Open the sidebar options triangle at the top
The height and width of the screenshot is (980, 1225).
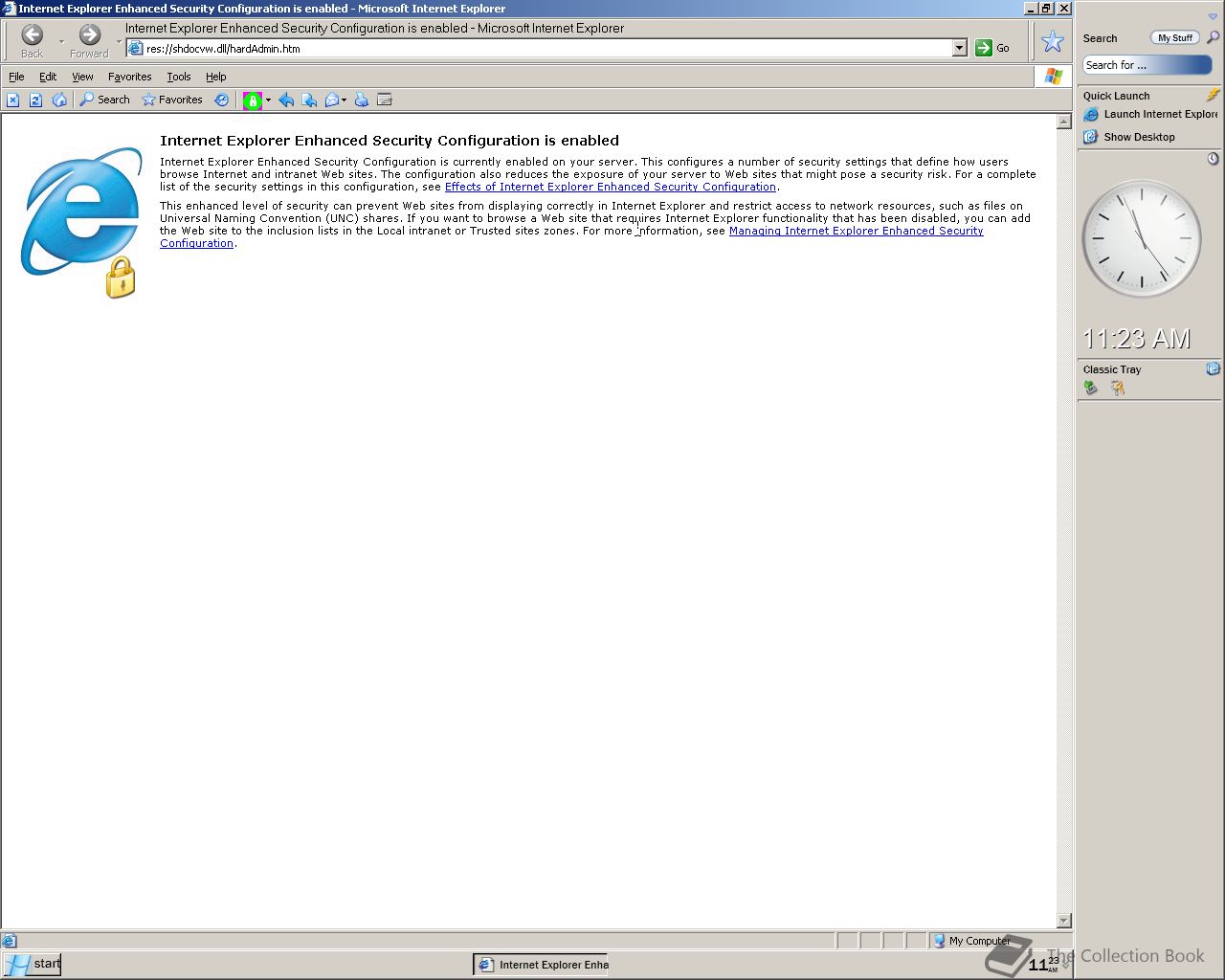(1213, 16)
